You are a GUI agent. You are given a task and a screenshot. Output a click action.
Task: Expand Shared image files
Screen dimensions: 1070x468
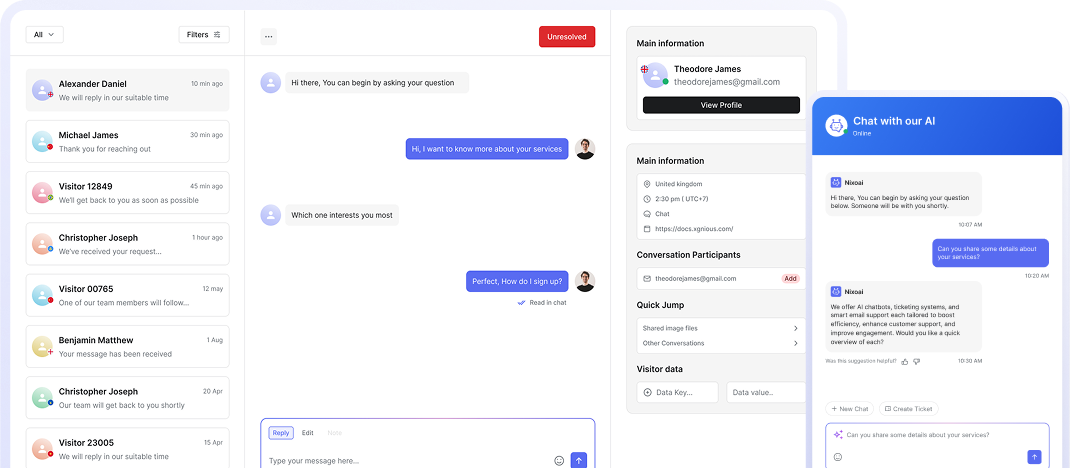point(795,328)
